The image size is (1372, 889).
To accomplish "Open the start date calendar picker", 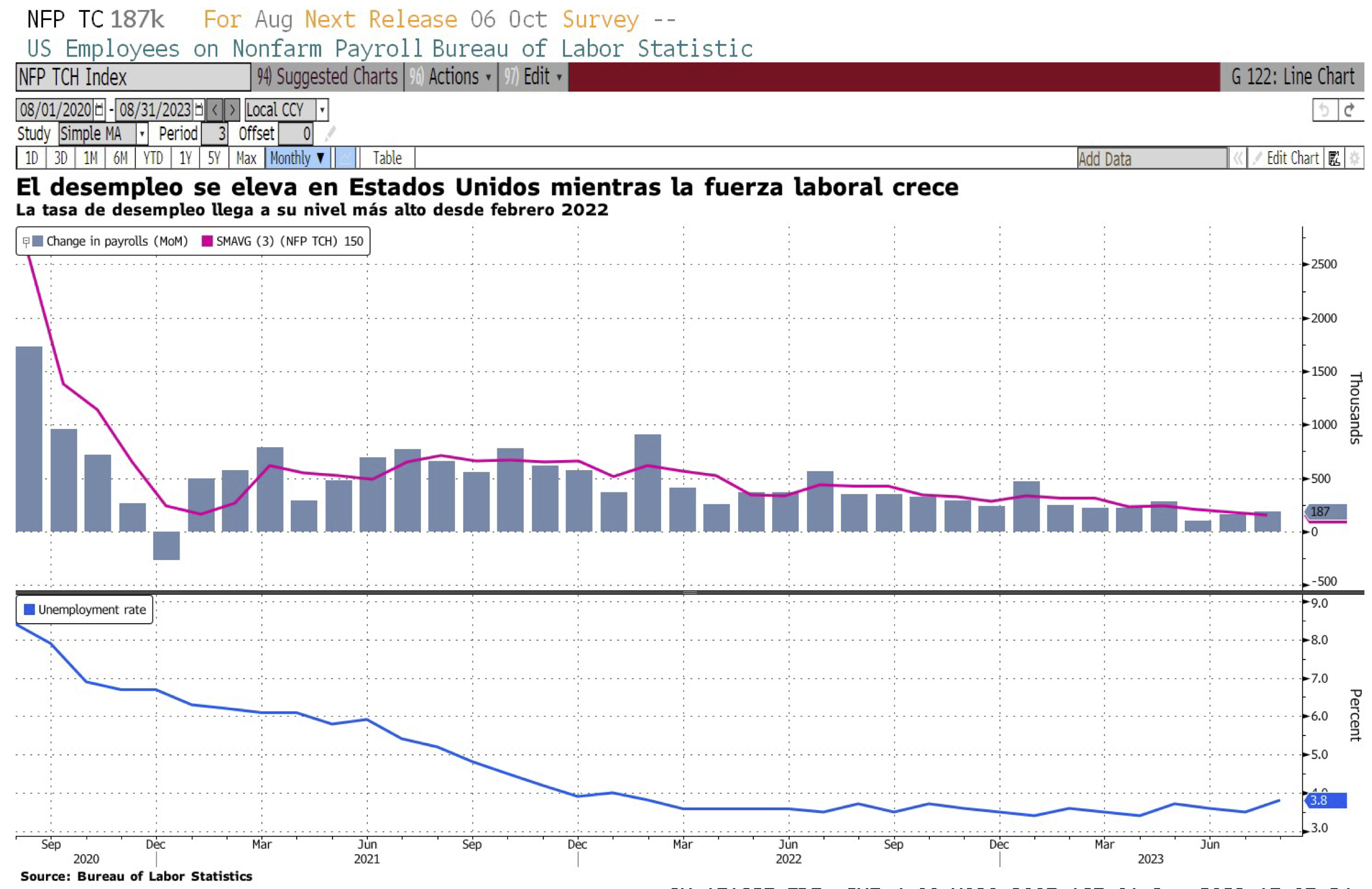I will [99, 109].
